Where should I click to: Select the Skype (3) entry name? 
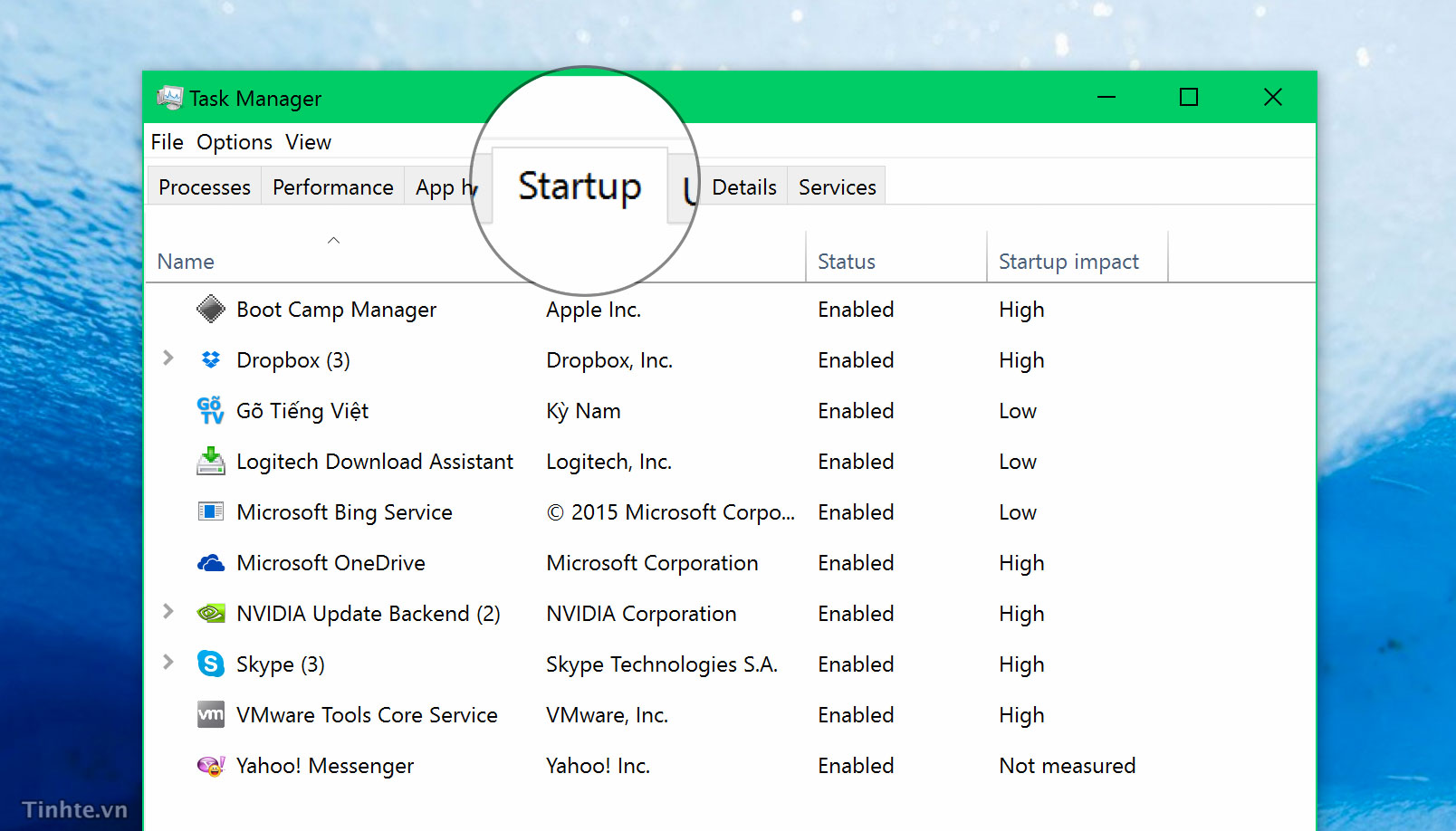(x=281, y=664)
